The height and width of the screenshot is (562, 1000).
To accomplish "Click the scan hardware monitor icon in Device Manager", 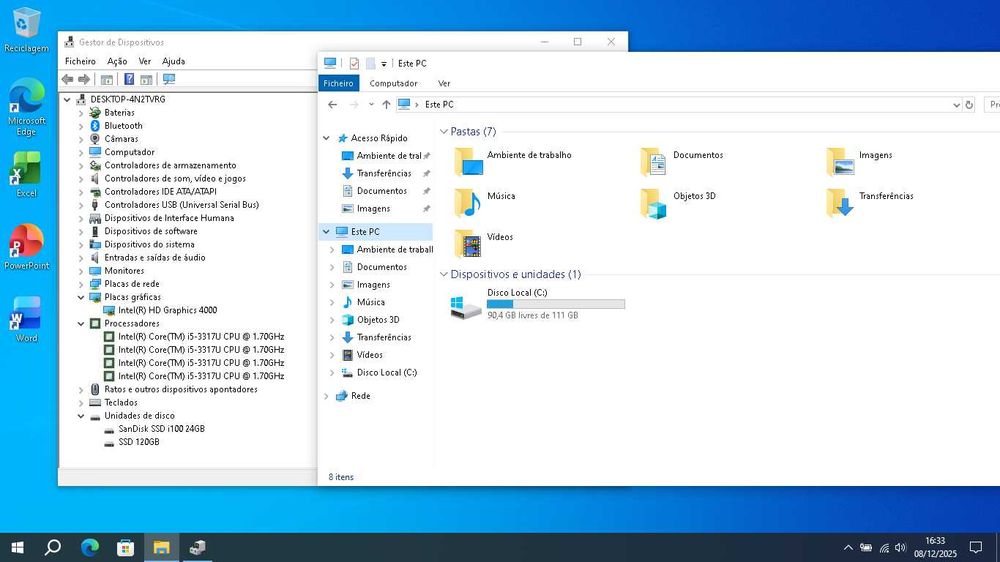I will click(x=169, y=79).
